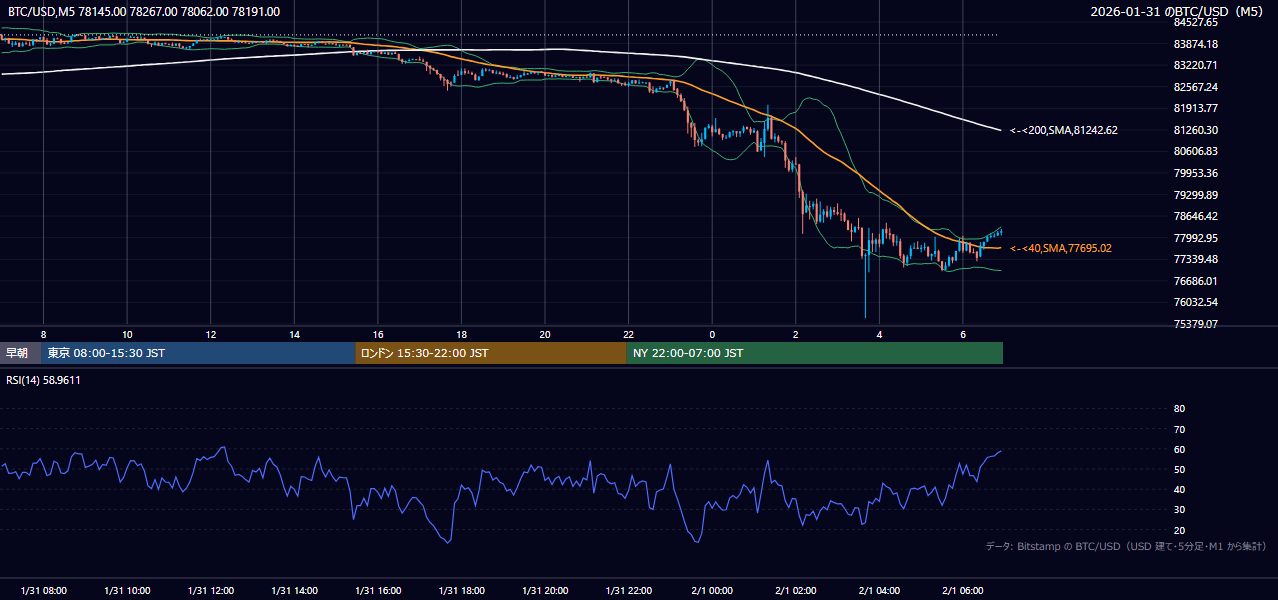The height and width of the screenshot is (600, 1278).
Task: Select the 東京 08:00-15:30 JST session bar
Action: coord(198,353)
